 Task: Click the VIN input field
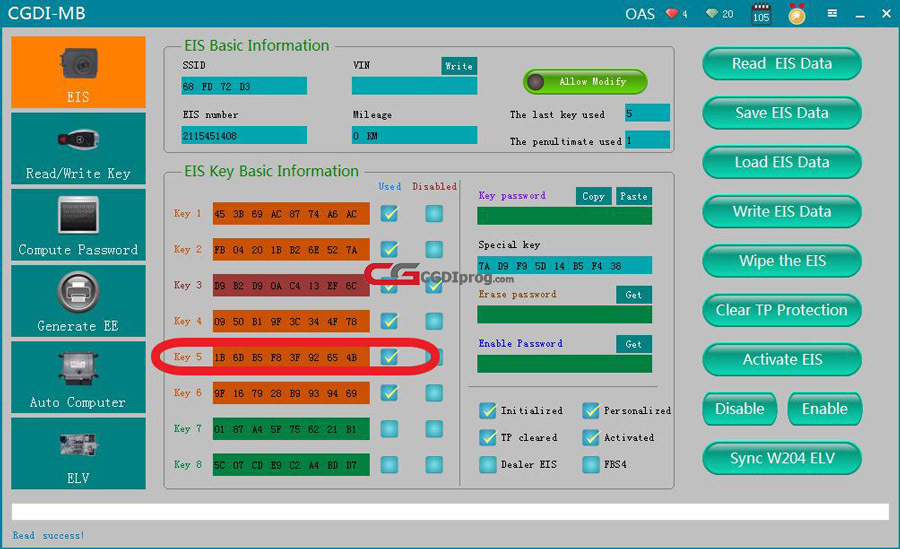(414, 86)
